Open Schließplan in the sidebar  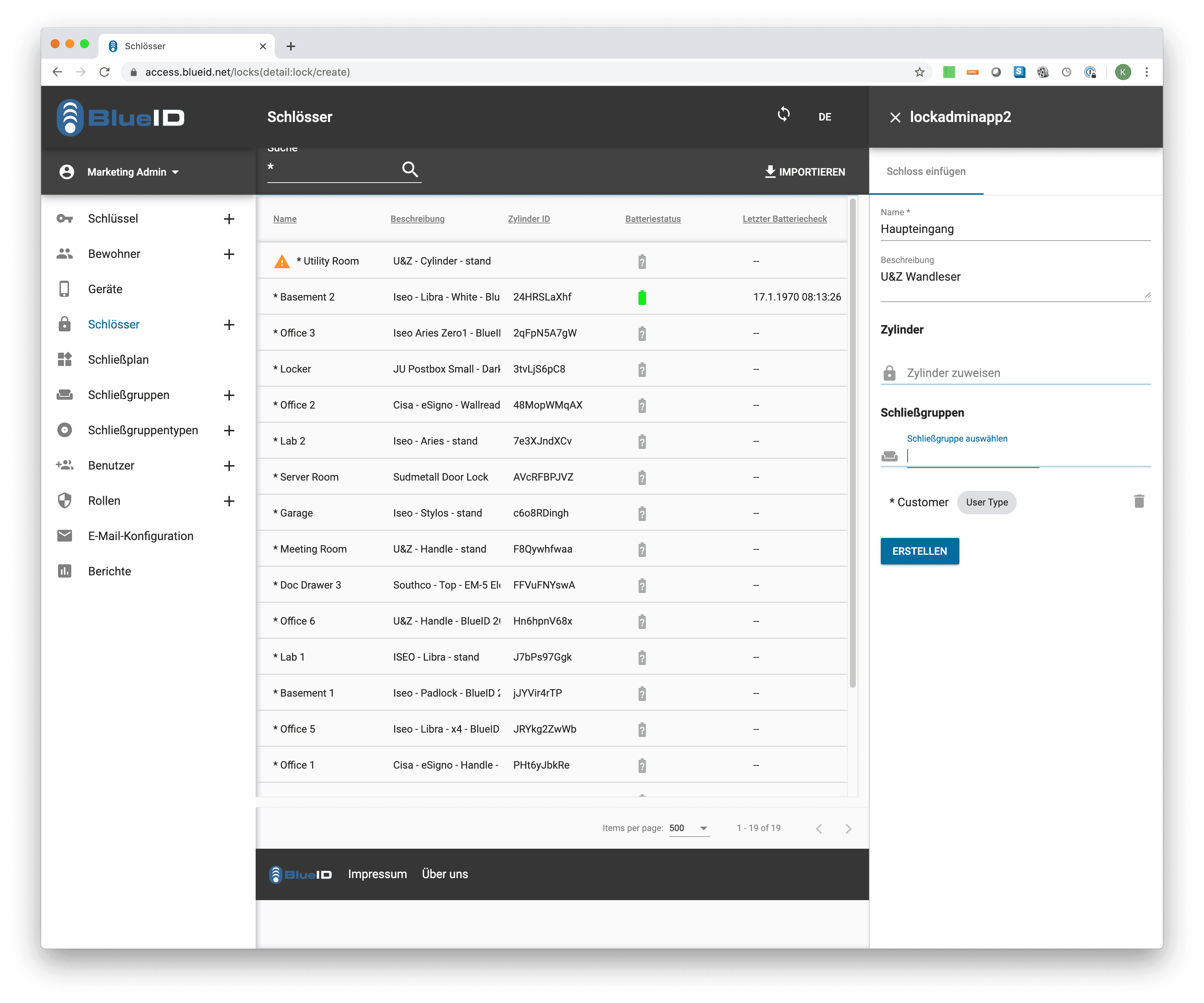click(118, 360)
